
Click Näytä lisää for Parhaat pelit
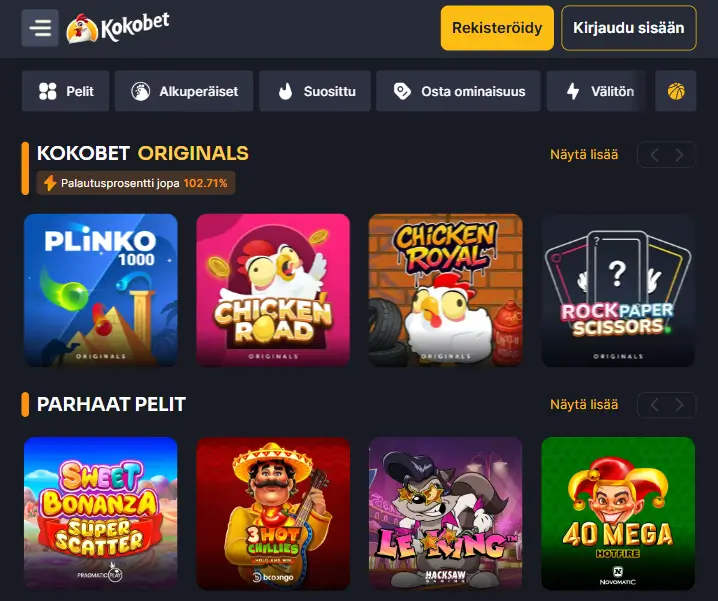pos(584,405)
